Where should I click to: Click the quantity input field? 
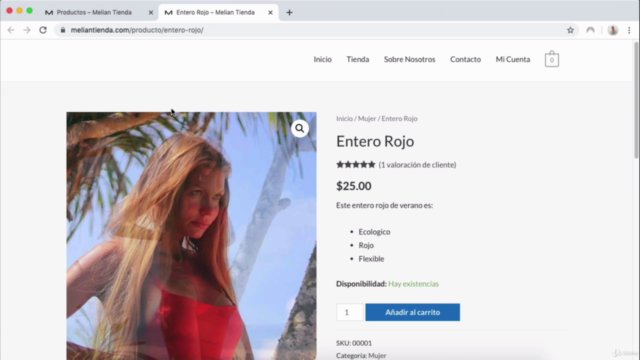pyautogui.click(x=349, y=312)
